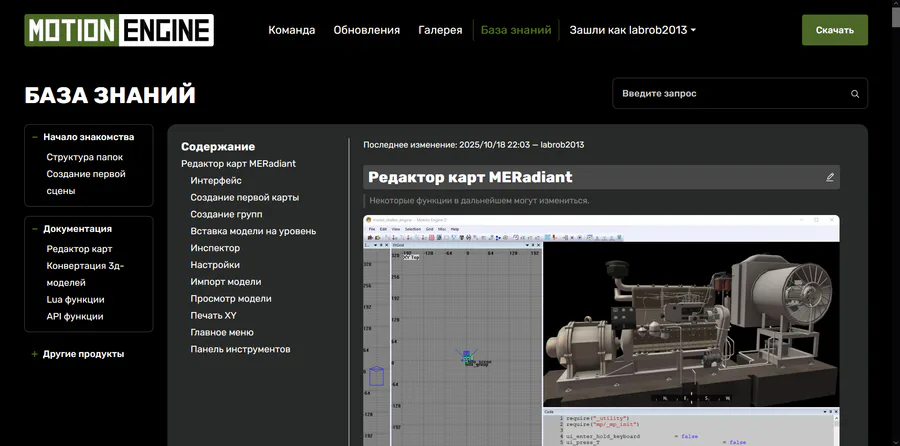Jump to Вставка модели на уровень section
The height and width of the screenshot is (446, 900).
click(253, 231)
